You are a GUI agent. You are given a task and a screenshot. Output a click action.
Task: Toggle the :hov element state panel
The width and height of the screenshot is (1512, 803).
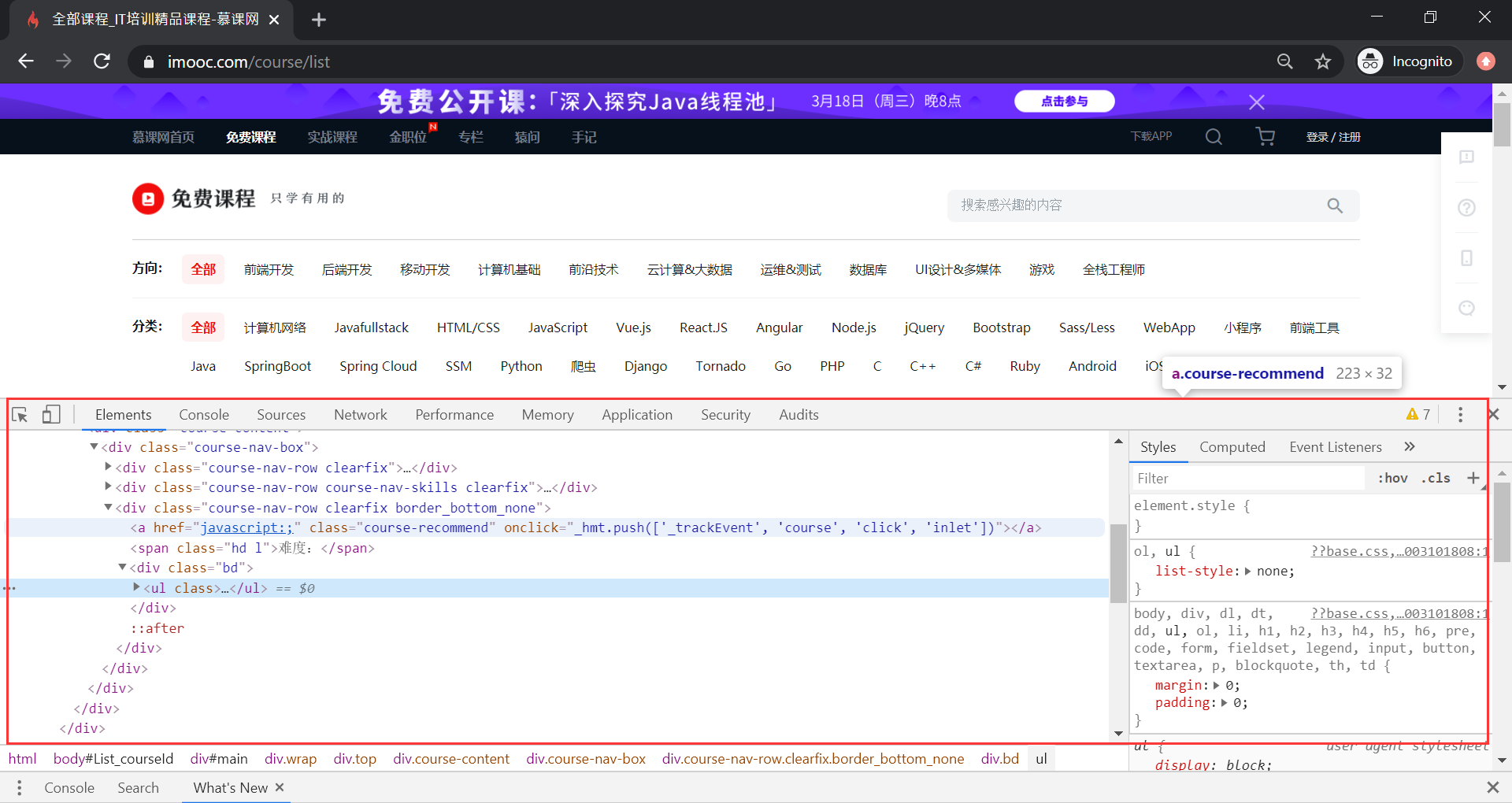1392,478
